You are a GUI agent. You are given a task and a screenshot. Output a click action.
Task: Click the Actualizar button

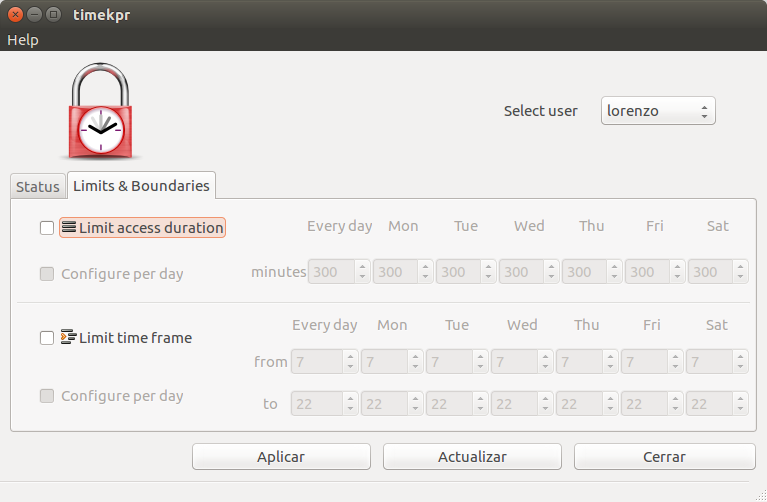pyautogui.click(x=472, y=456)
